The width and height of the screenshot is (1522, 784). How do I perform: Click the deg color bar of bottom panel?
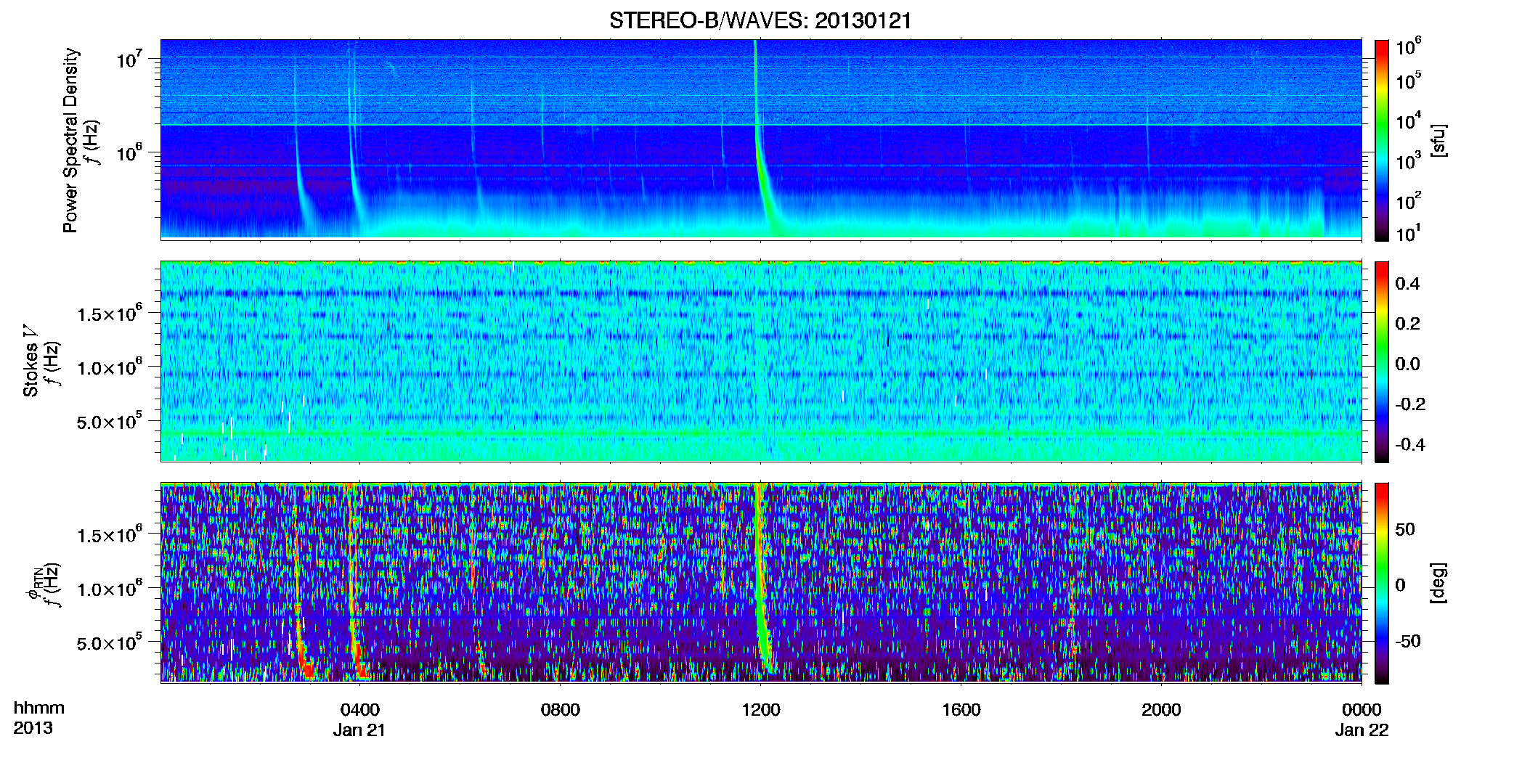pyautogui.click(x=1382, y=583)
